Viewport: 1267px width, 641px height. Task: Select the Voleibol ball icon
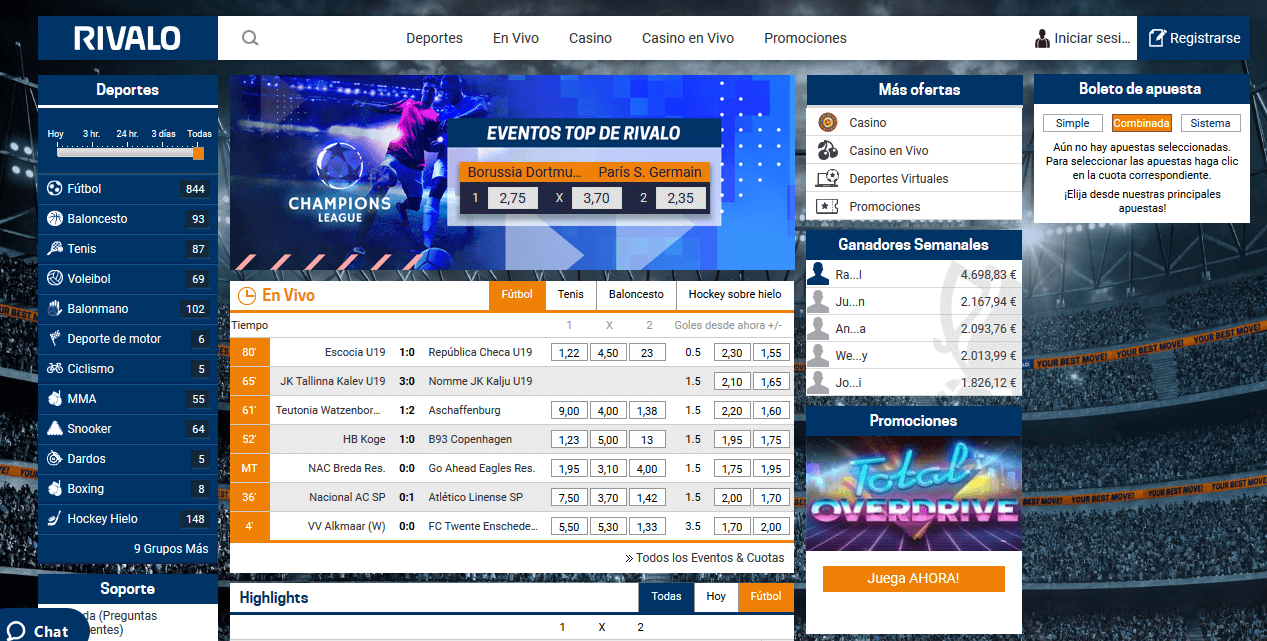(55, 278)
